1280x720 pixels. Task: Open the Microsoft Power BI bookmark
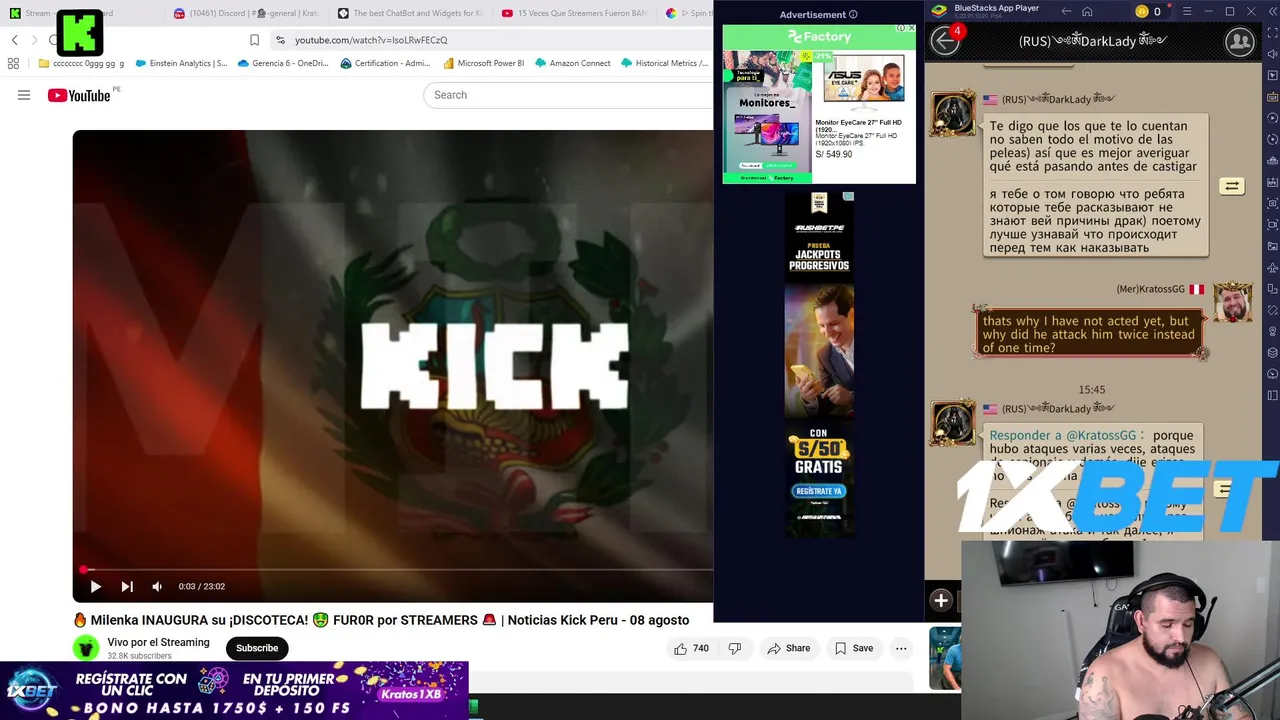coord(483,63)
